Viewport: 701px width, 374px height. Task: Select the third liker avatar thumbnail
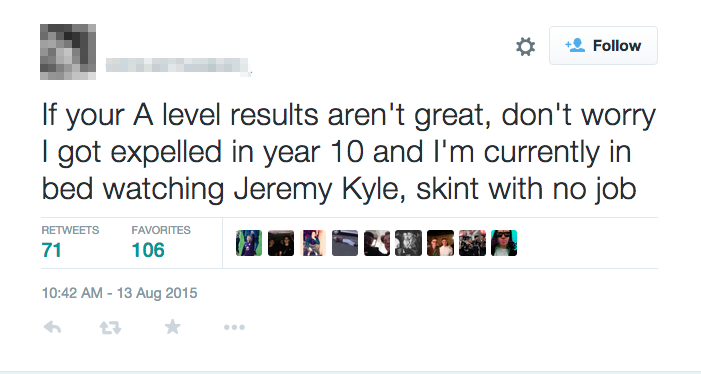coord(313,243)
